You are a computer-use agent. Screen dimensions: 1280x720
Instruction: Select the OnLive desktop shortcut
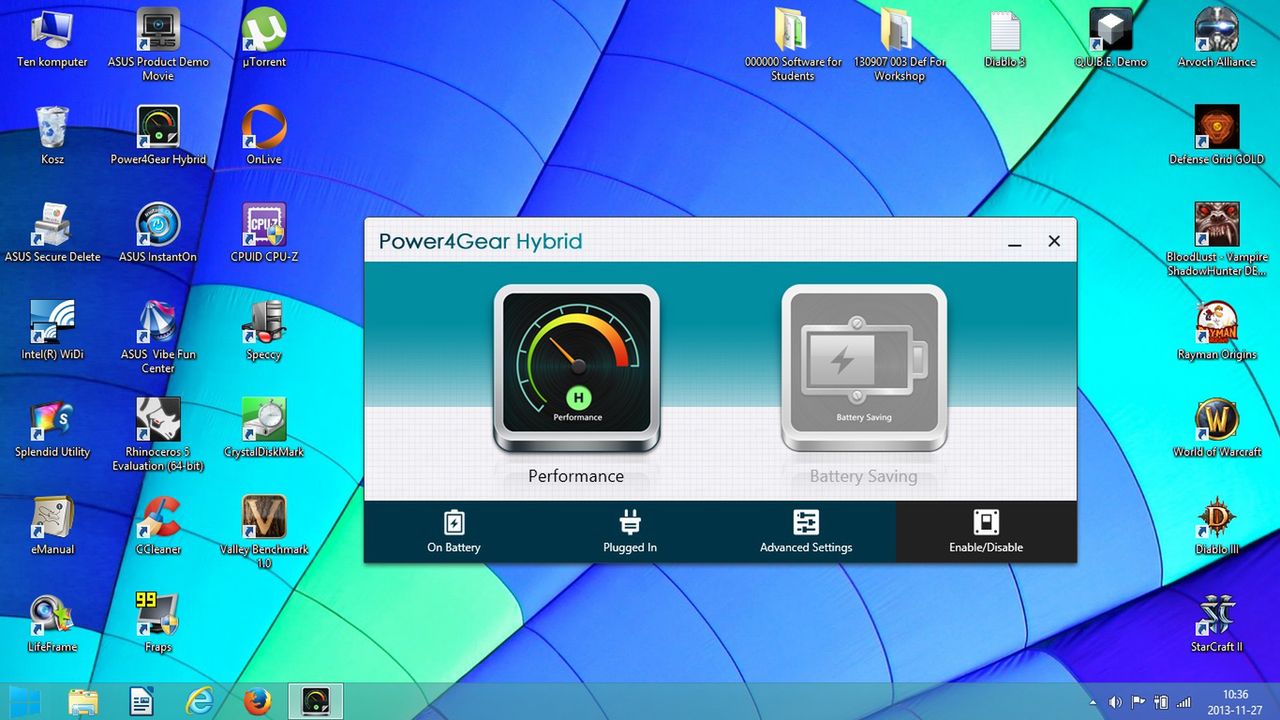click(x=264, y=135)
